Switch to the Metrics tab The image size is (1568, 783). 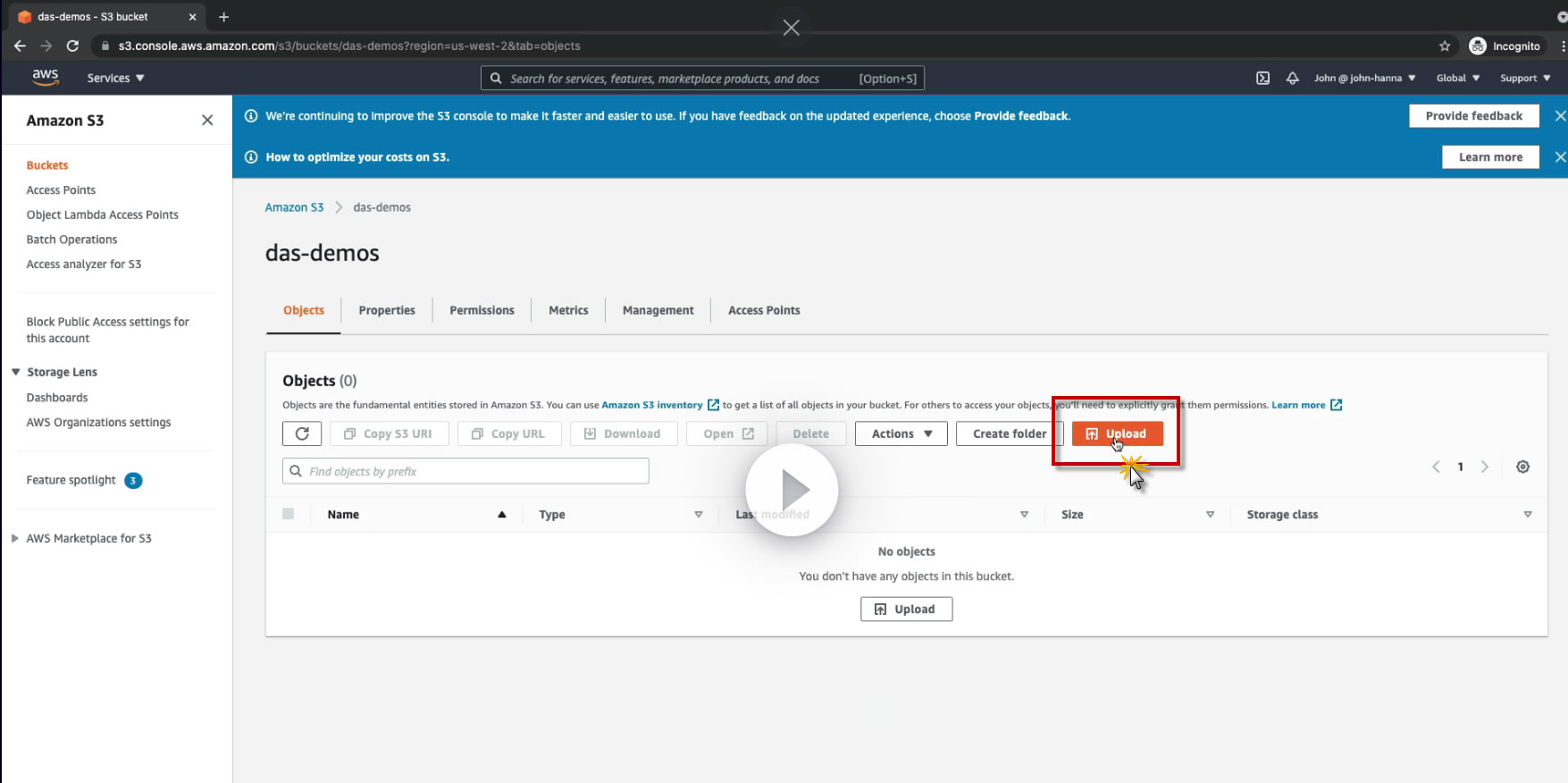(x=568, y=310)
